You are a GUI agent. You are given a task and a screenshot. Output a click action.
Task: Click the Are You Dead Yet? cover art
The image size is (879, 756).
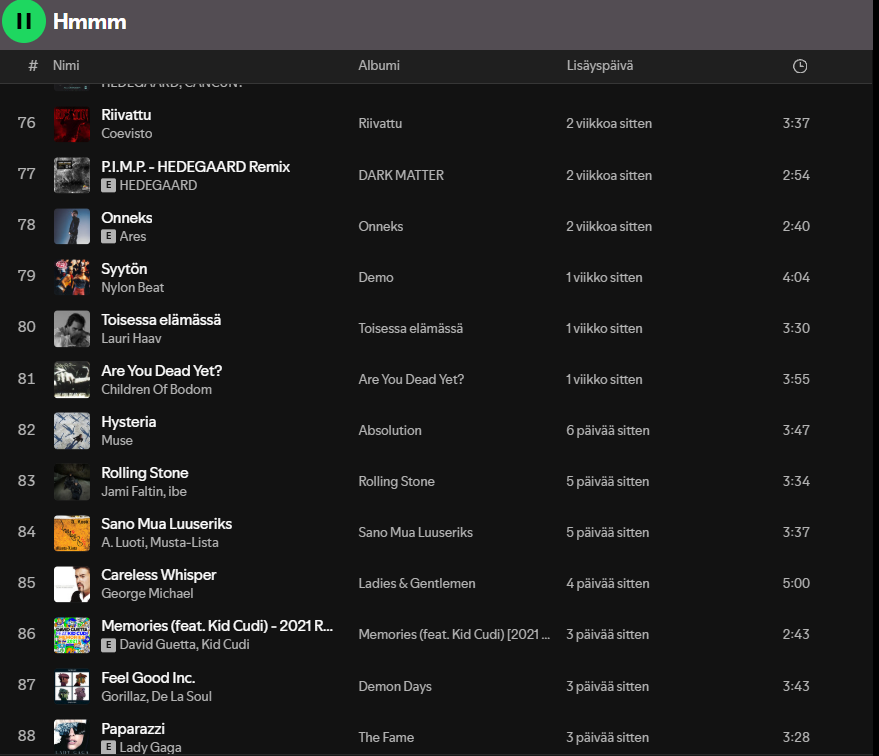click(x=72, y=379)
